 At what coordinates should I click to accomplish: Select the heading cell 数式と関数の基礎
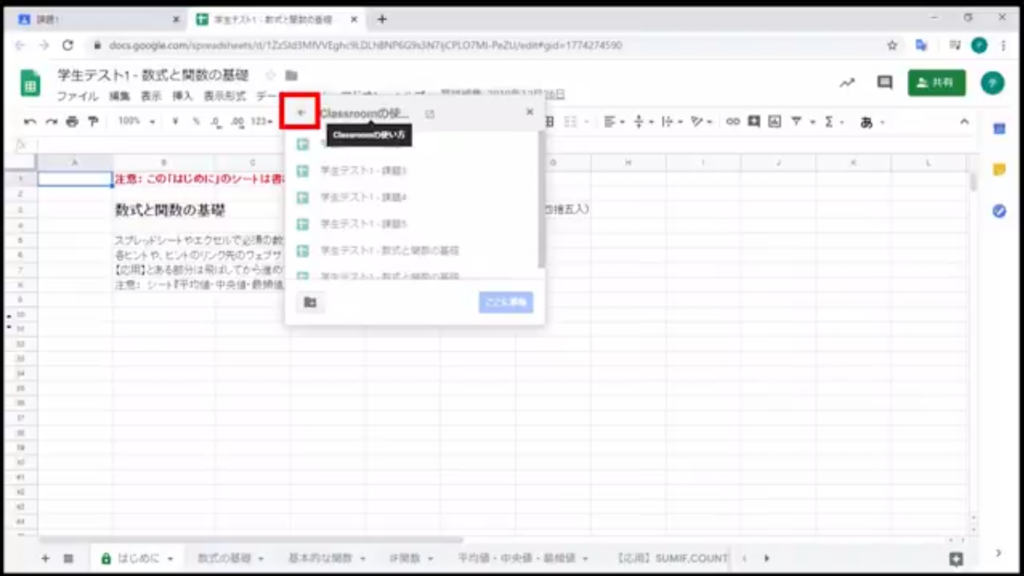point(170,210)
